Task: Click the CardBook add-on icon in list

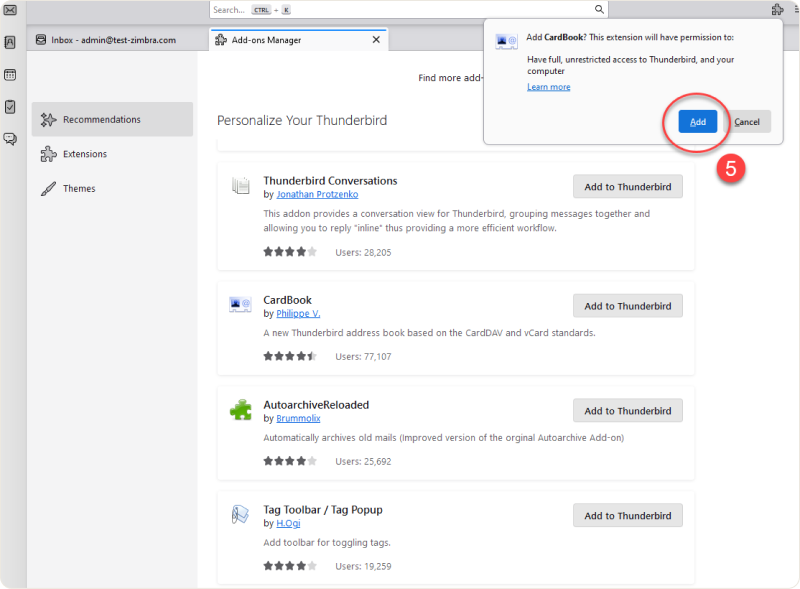Action: [240, 305]
